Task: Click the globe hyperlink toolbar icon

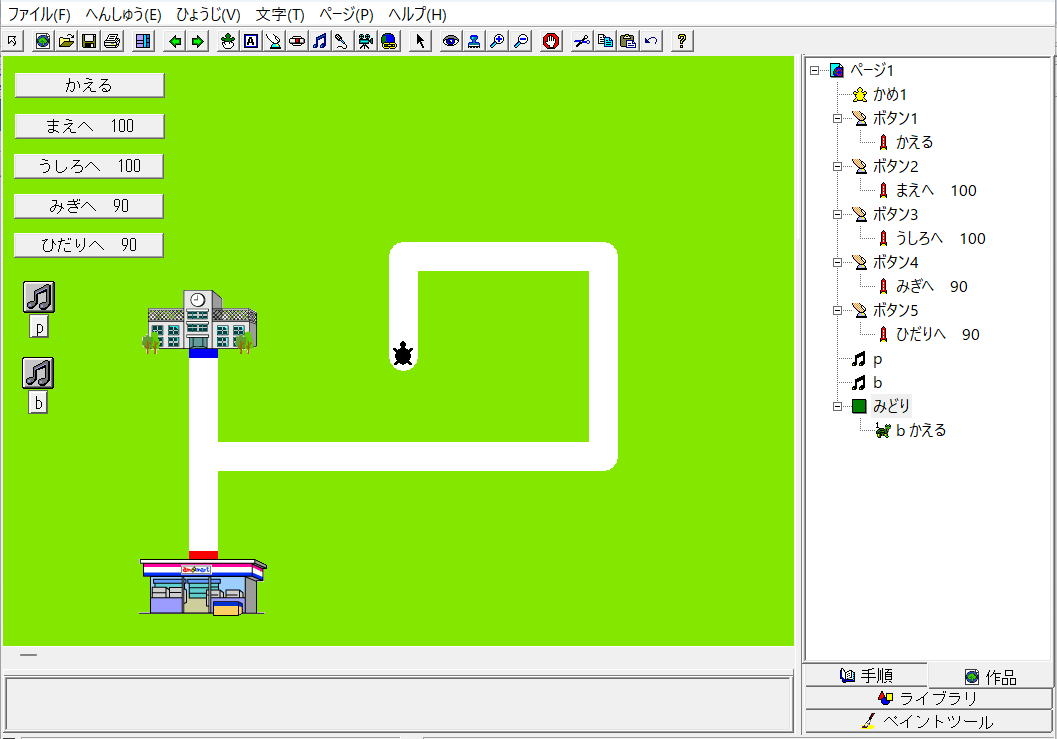Action: tap(389, 41)
